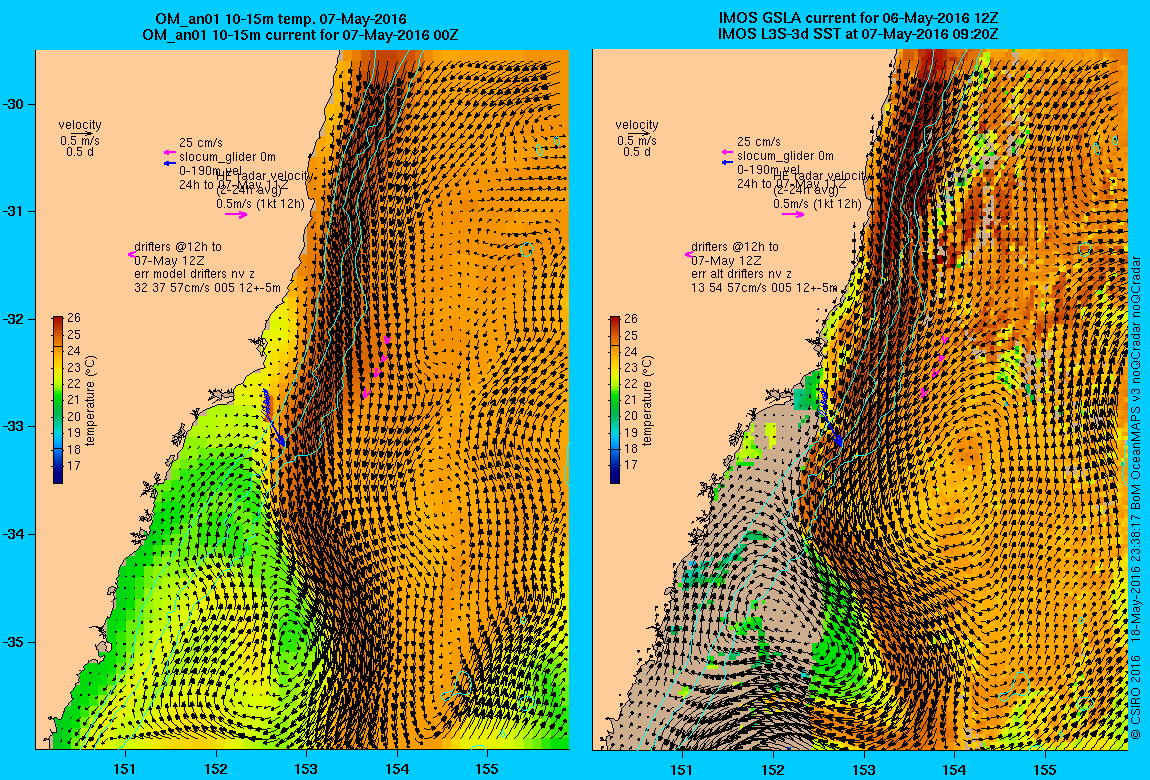The image size is (1150, 780).
Task: Click the black velocity scale arrow in right map
Action: click(640, 133)
